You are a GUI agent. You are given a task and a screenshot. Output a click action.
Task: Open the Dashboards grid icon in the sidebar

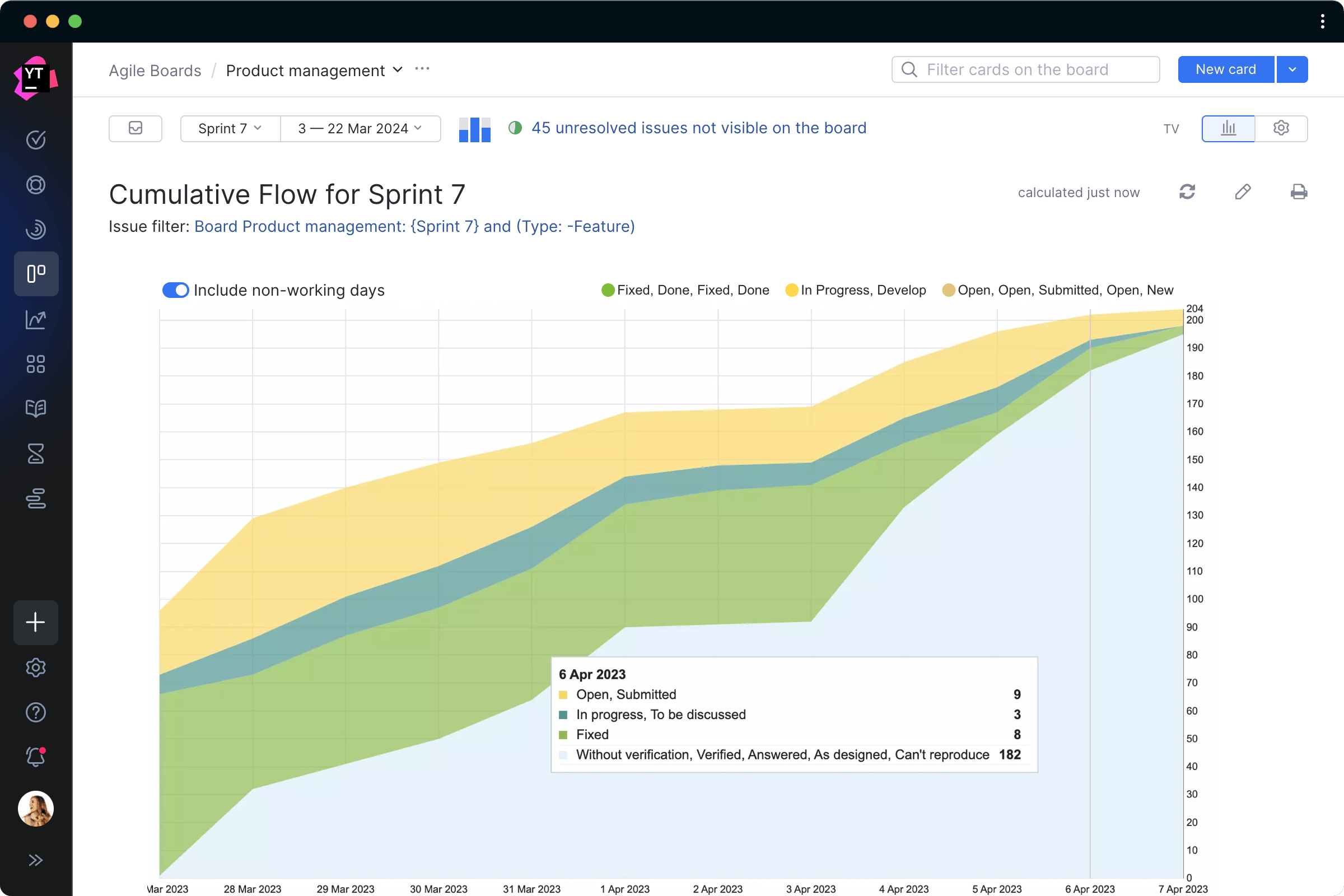[36, 364]
